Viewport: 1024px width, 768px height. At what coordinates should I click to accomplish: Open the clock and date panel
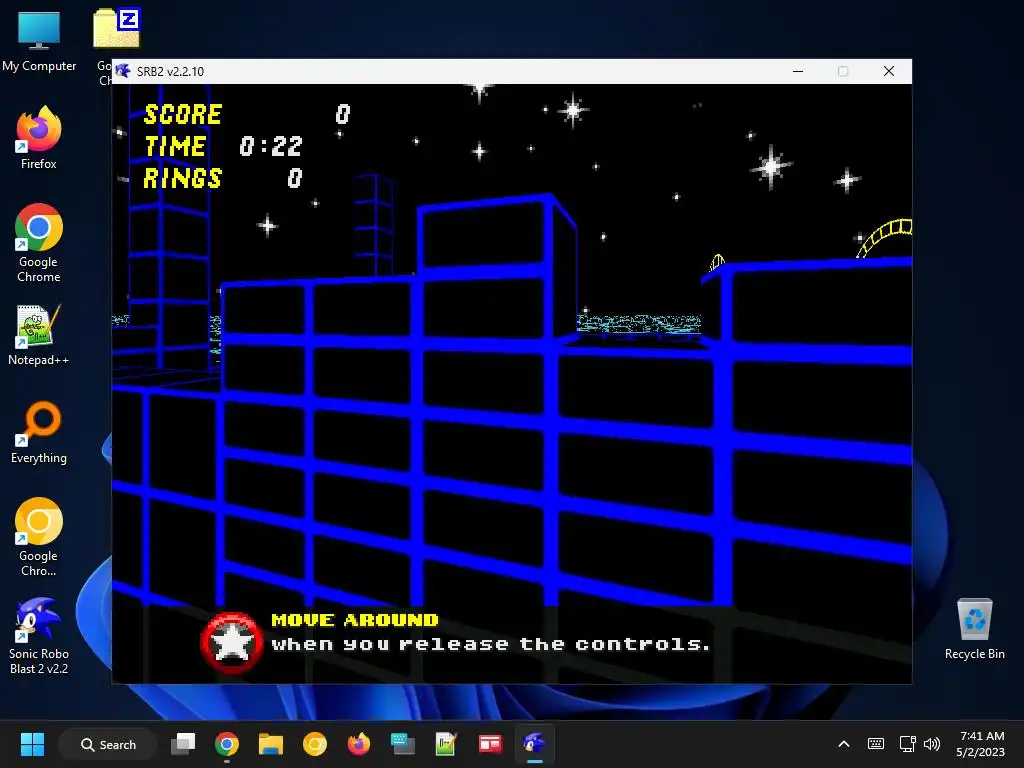[981, 744]
